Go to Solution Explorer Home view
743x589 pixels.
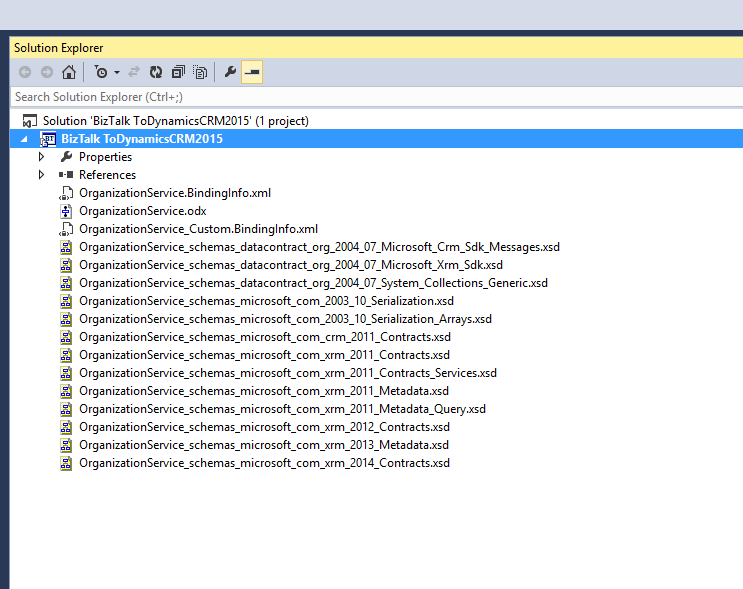coord(69,72)
